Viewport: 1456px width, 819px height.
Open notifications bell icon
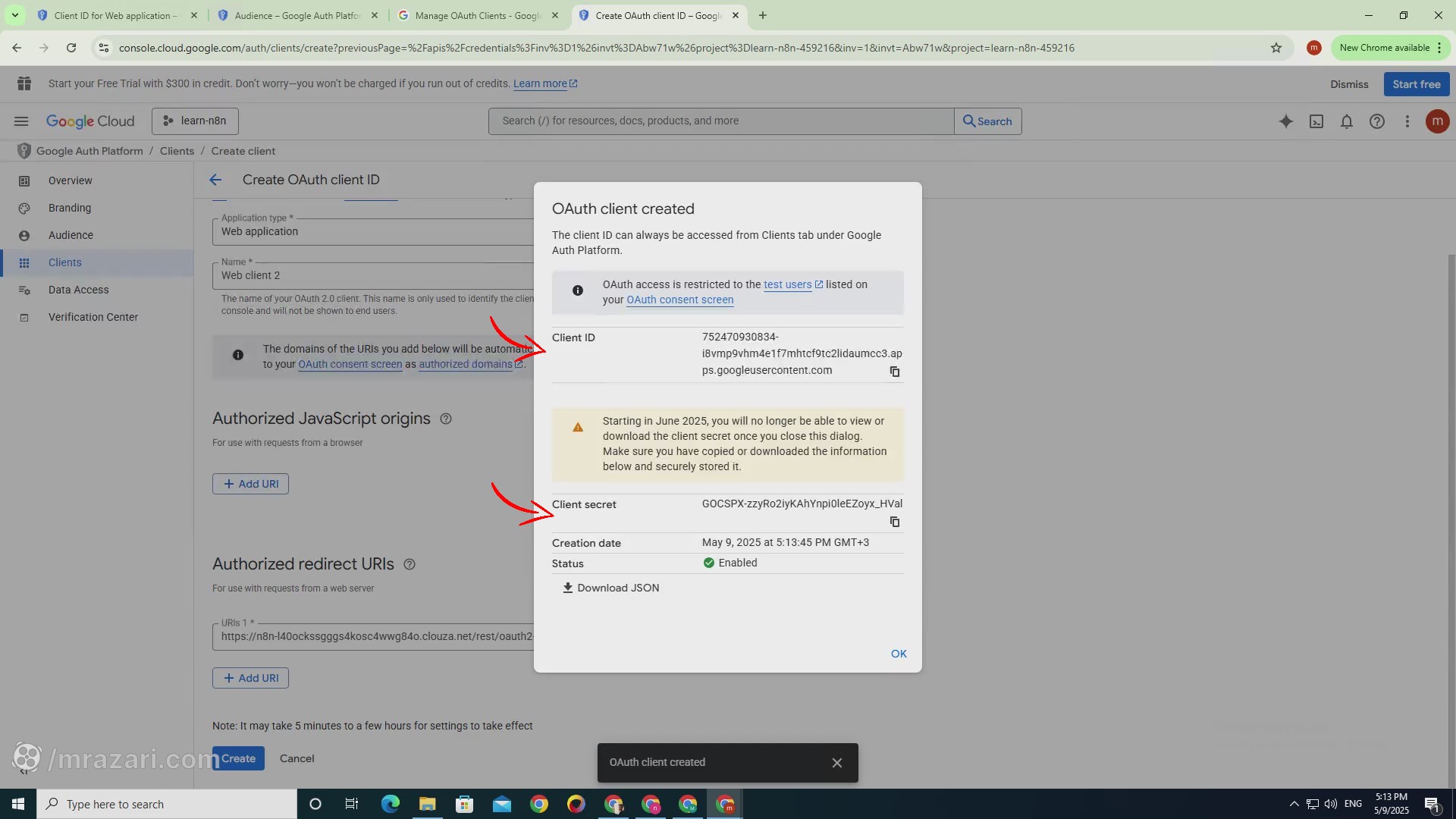[x=1347, y=121]
